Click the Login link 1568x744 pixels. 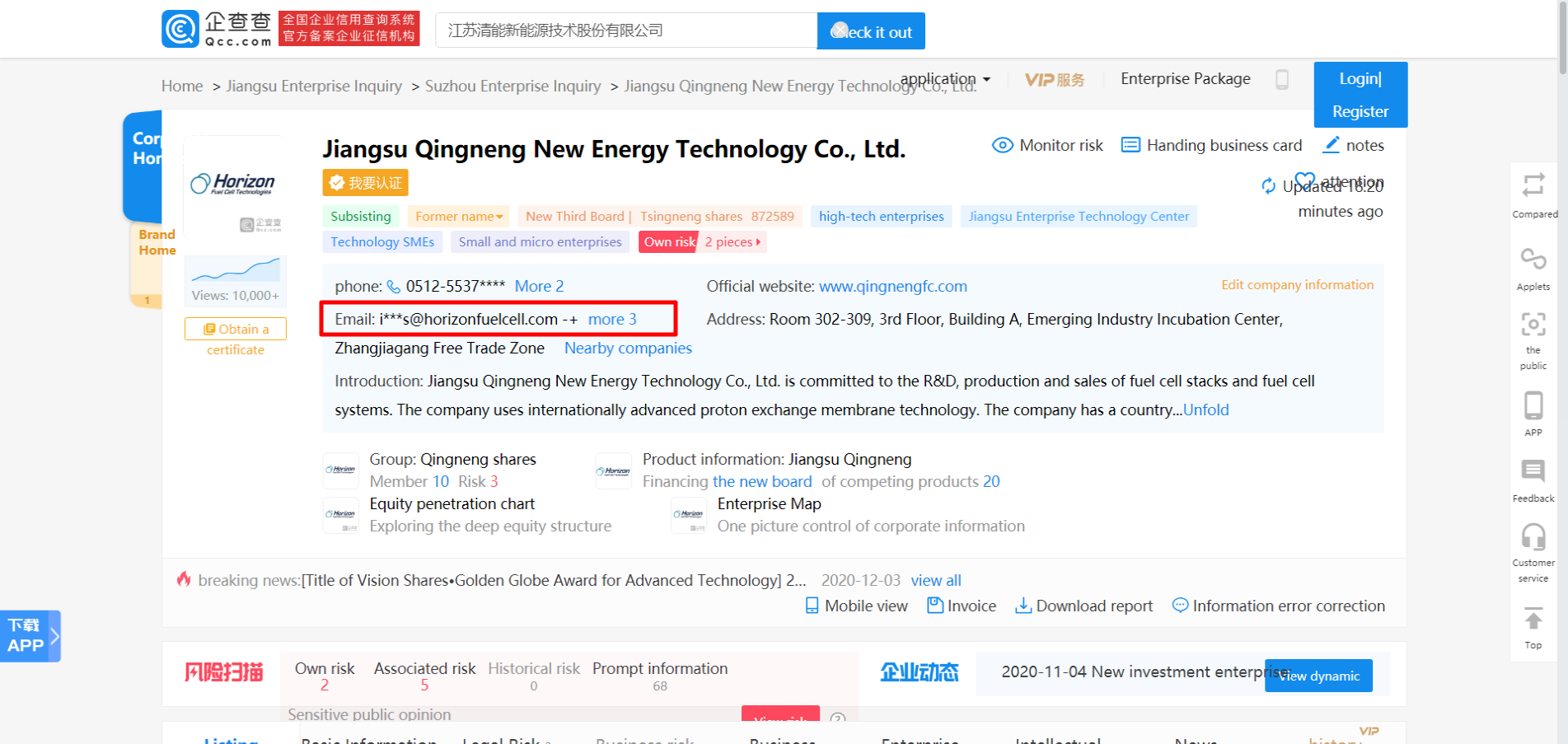(1360, 79)
